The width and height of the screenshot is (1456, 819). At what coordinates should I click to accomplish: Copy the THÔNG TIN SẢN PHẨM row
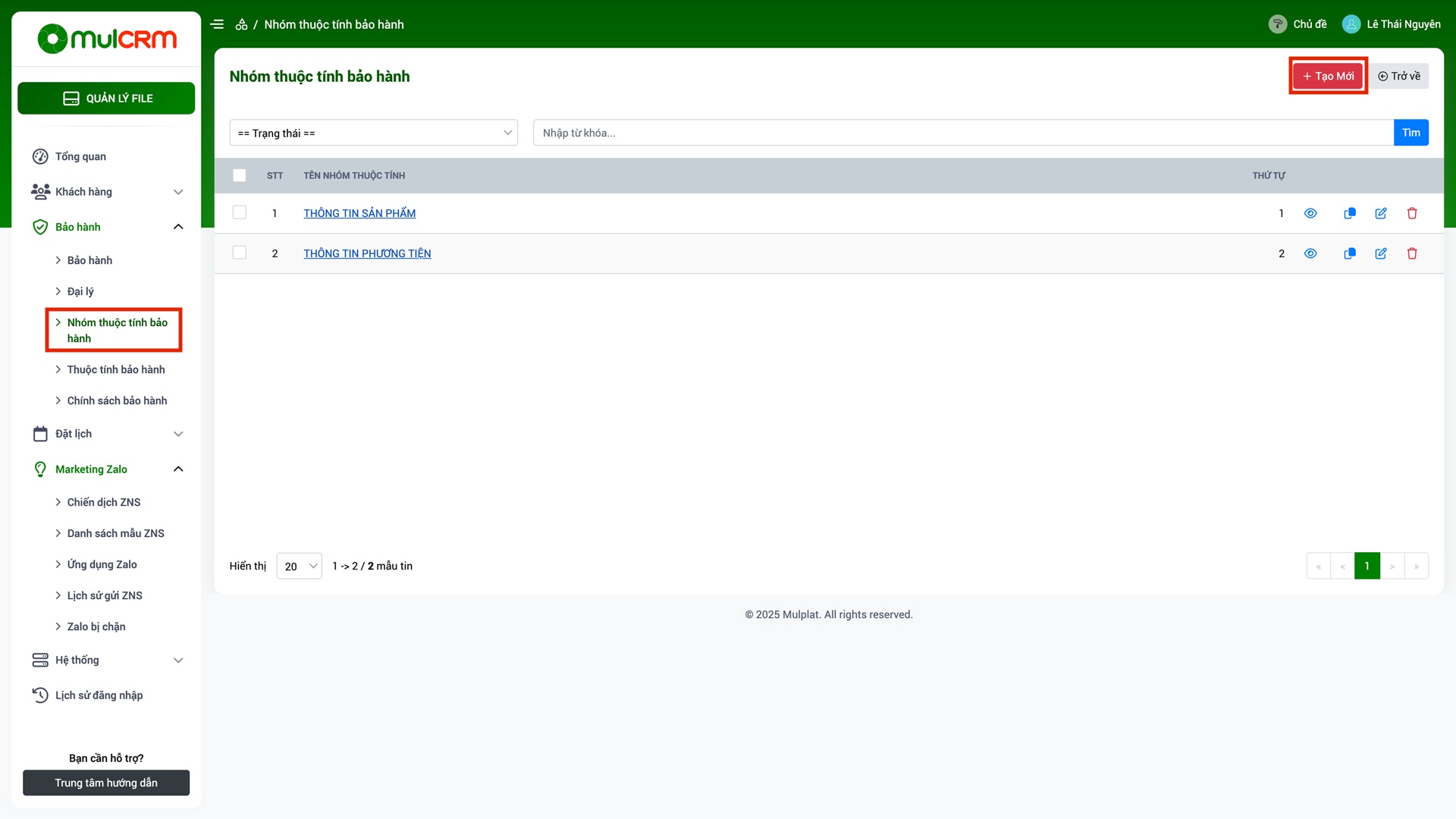click(x=1350, y=213)
